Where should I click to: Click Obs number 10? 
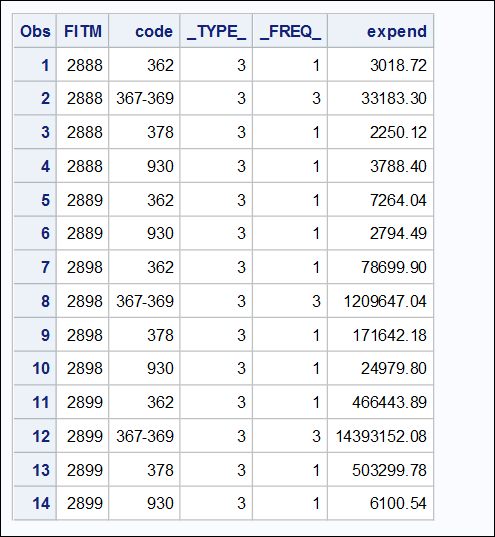coord(41,368)
